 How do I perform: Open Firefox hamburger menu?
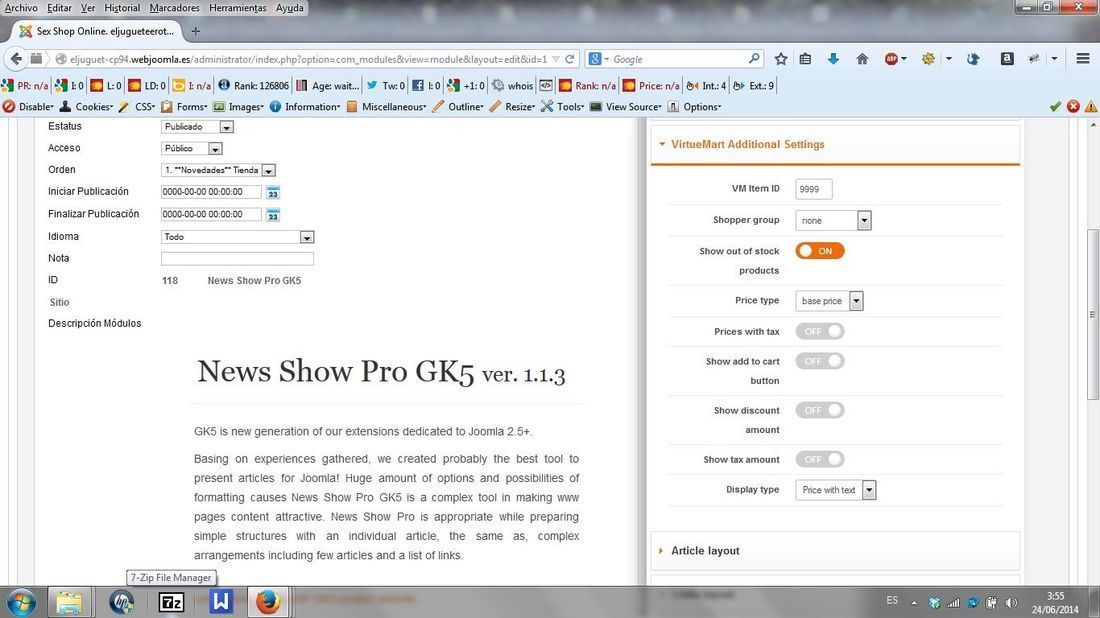(1082, 59)
